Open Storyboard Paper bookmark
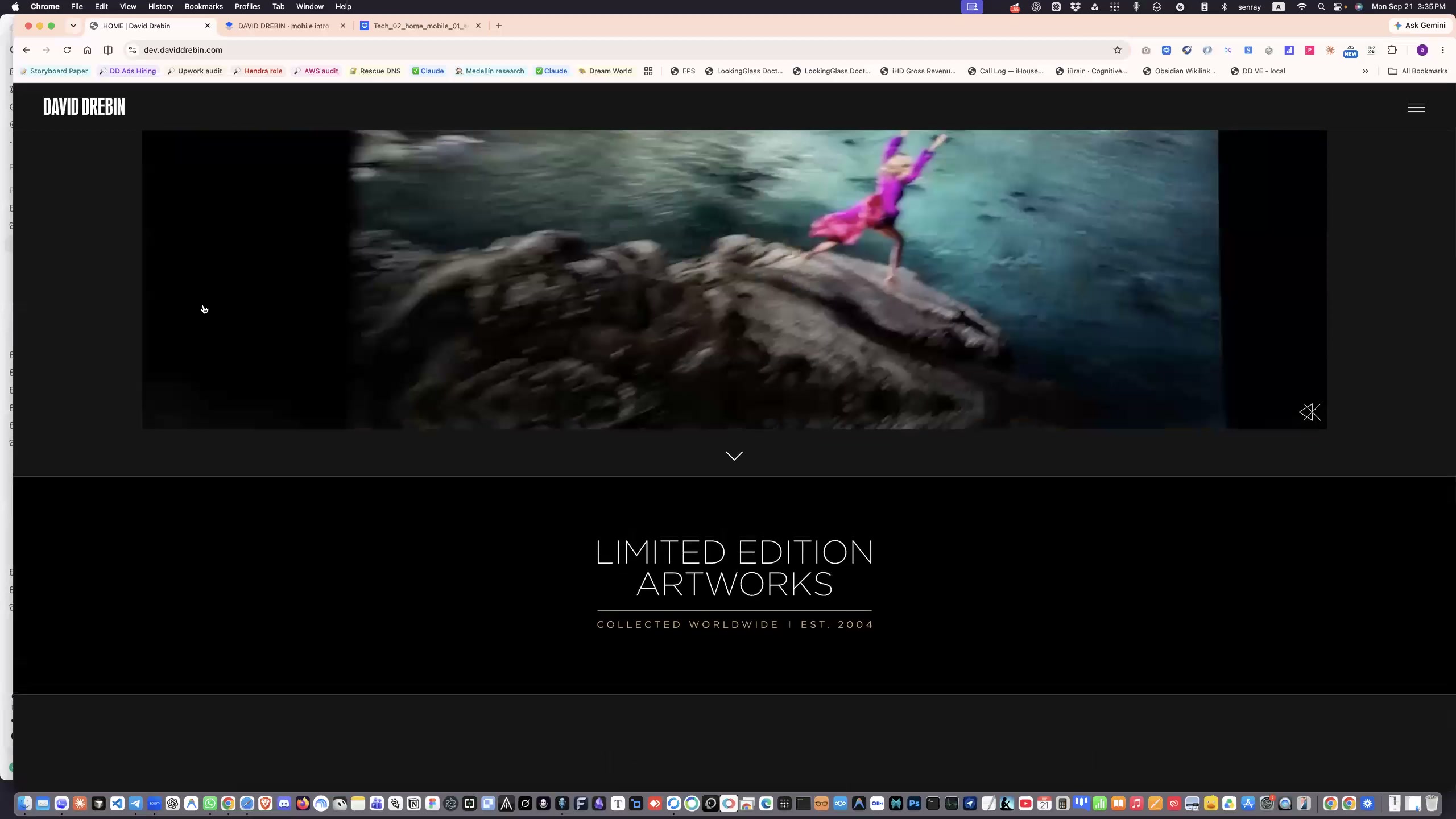 point(54,71)
